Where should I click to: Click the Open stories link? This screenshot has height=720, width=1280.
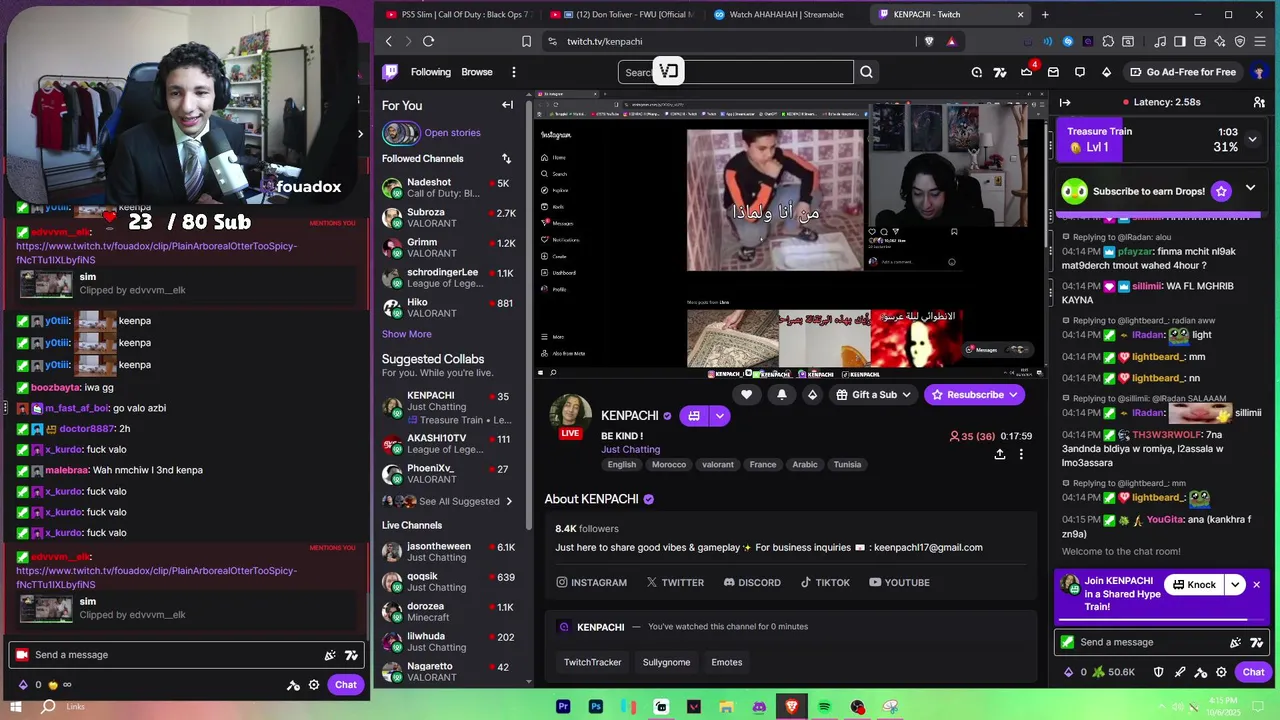coord(452,133)
